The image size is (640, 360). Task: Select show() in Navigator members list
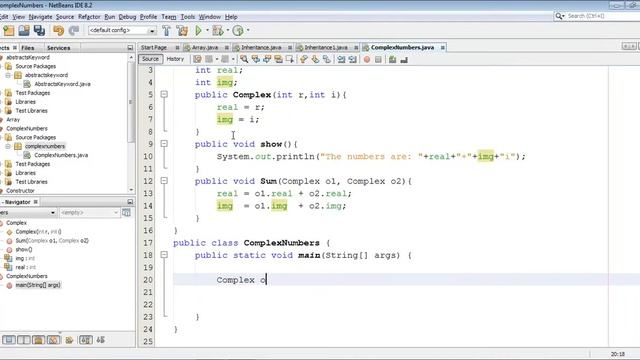point(24,249)
